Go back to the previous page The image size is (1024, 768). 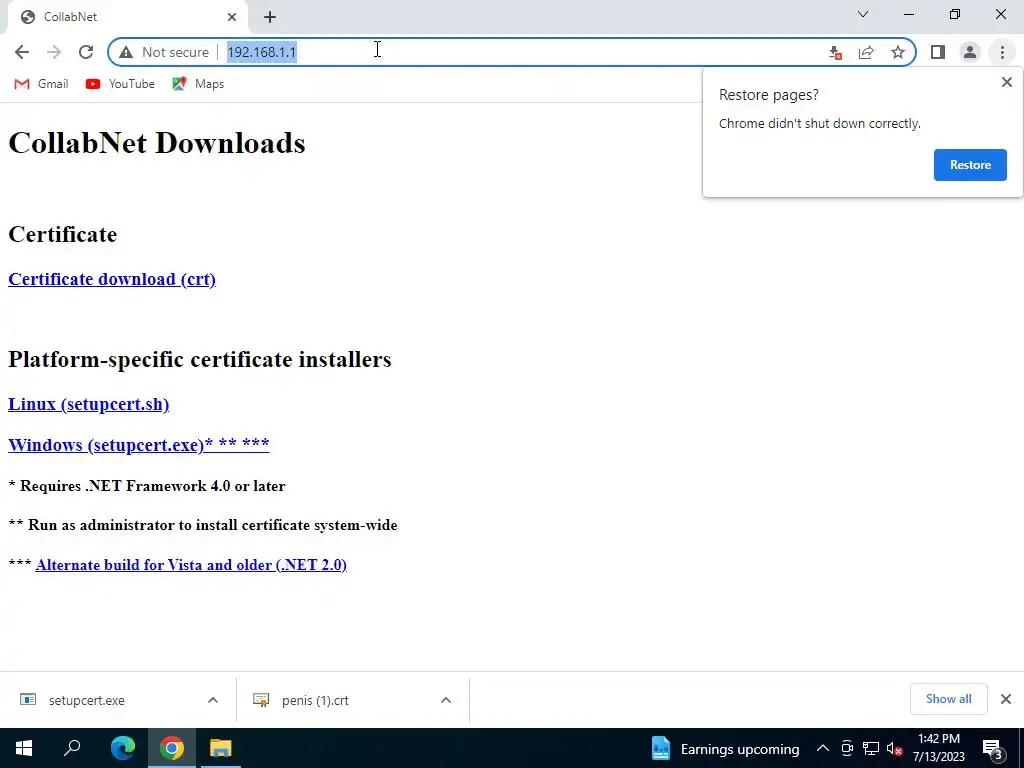click(22, 52)
